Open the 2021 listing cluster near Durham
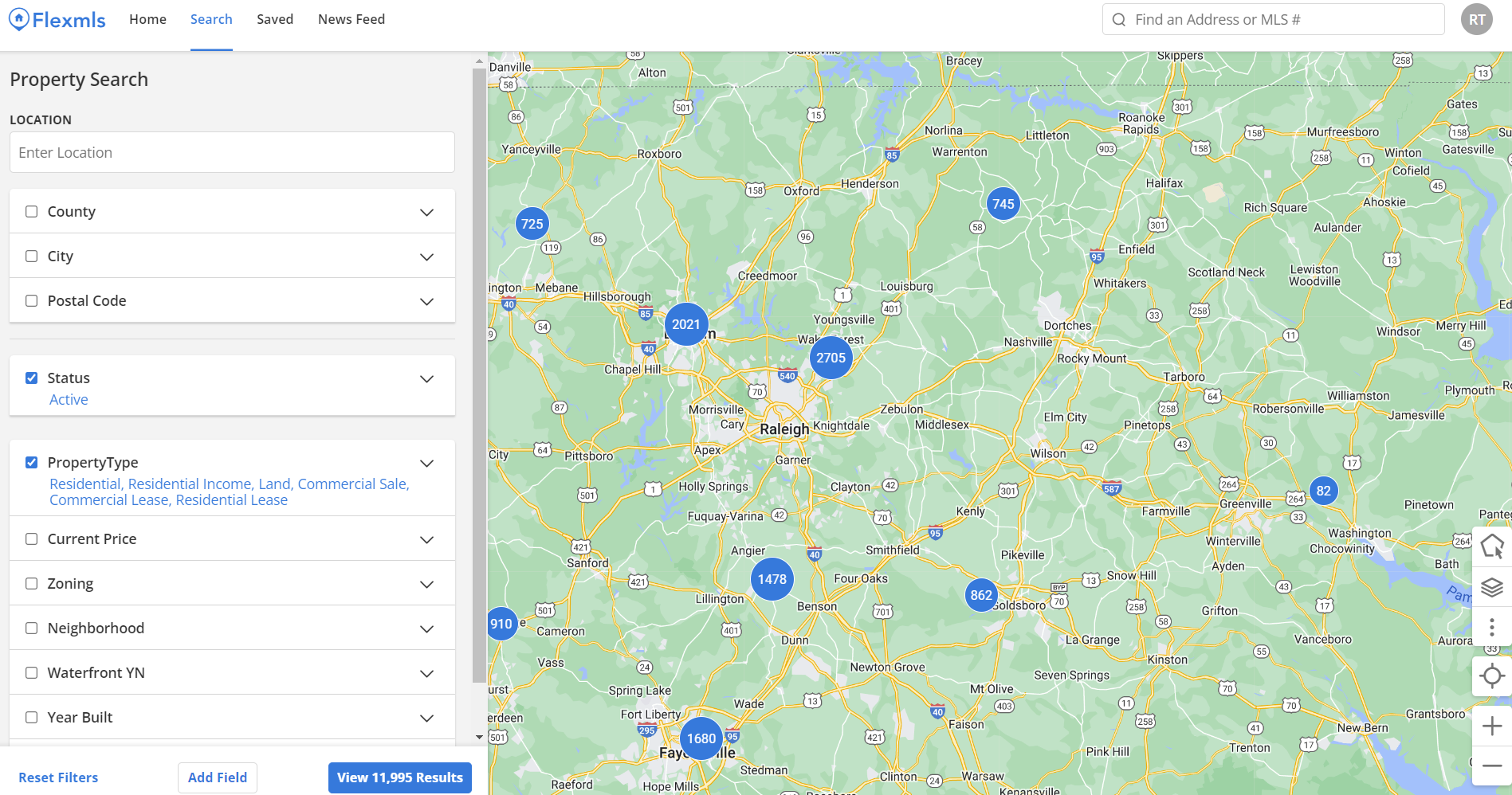 click(686, 324)
